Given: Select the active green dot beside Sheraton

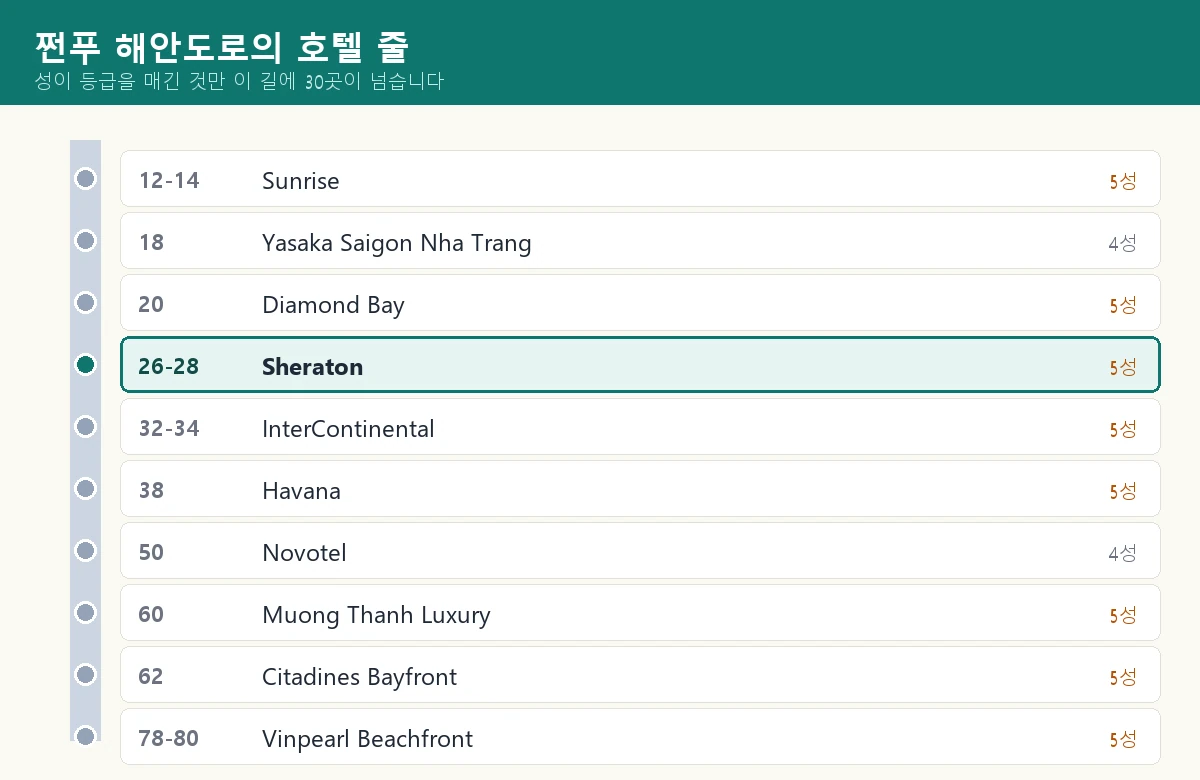Looking at the screenshot, I should [x=86, y=365].
